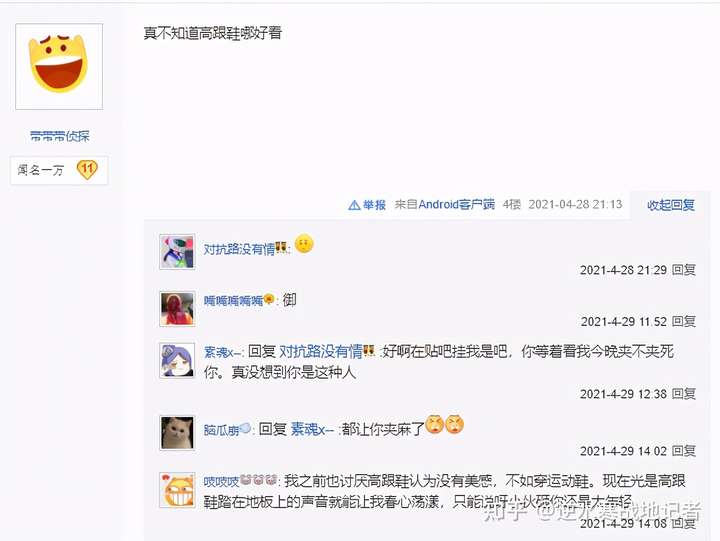Screen dimensions: 720x541
Task: Collapse replies with 收起回复
Action: point(670,205)
